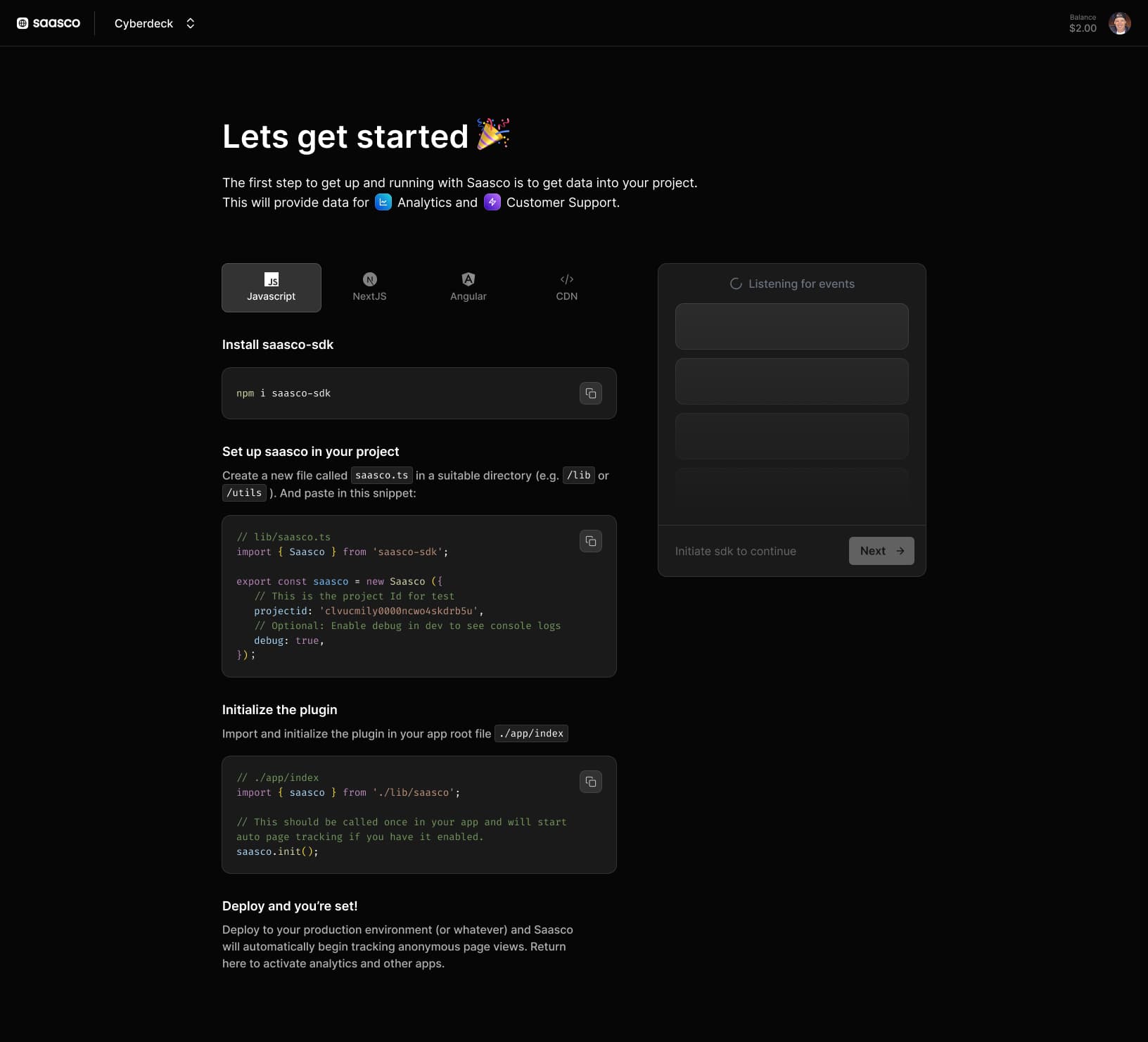
Task: Click the projectid value 'clvucmily0000ncwo4skdrb5u'
Action: pos(398,611)
